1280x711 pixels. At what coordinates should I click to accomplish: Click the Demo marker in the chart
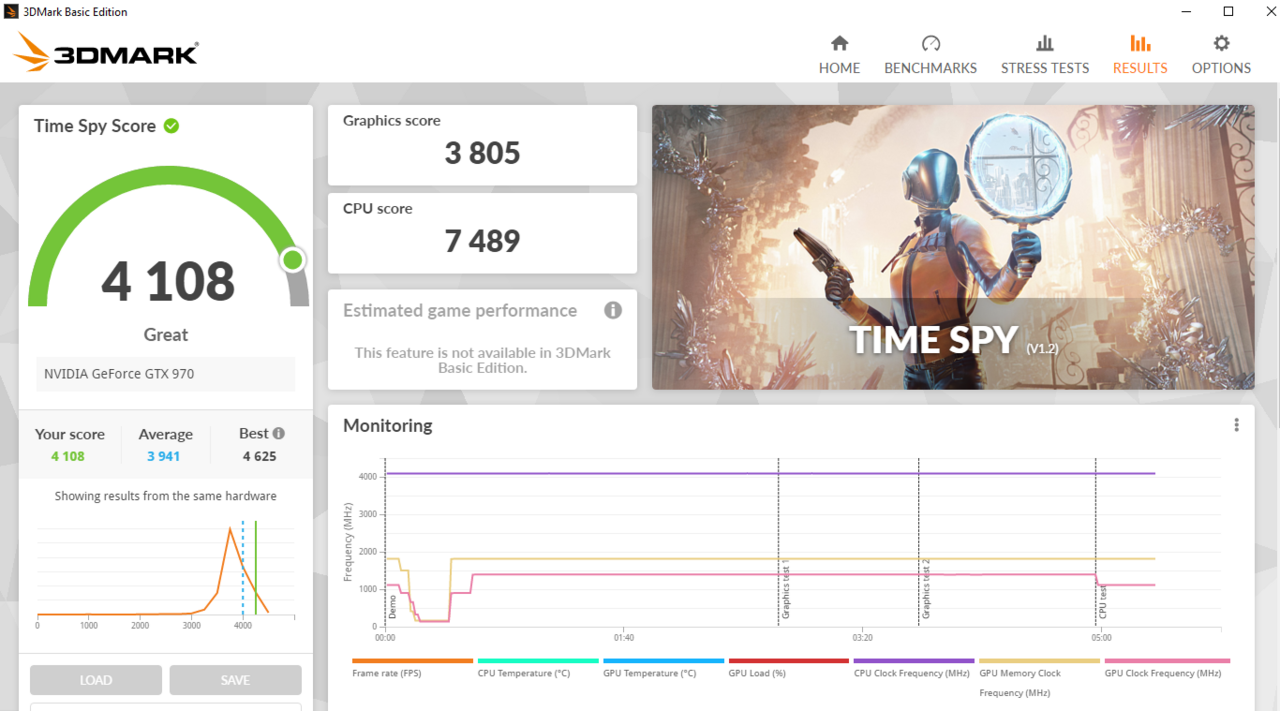(392, 606)
